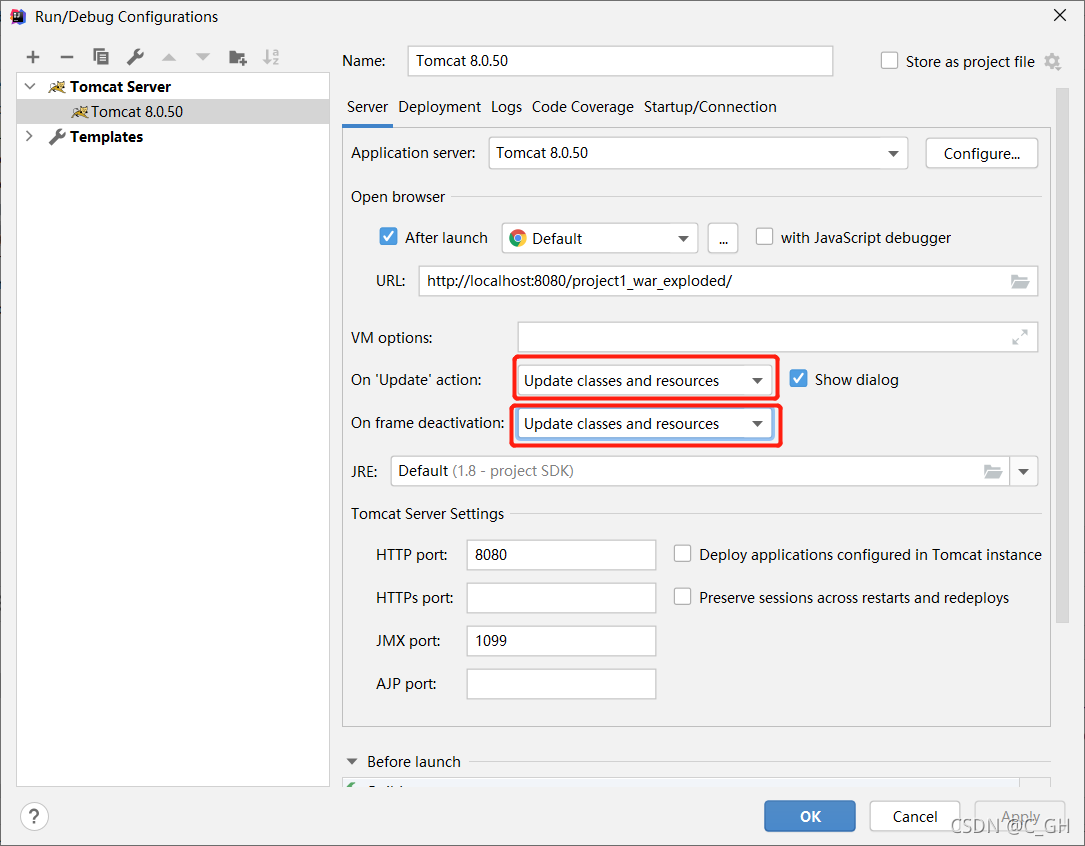Viewport: 1085px width, 846px height.
Task: Click the browser ellipsis button
Action: point(723,239)
